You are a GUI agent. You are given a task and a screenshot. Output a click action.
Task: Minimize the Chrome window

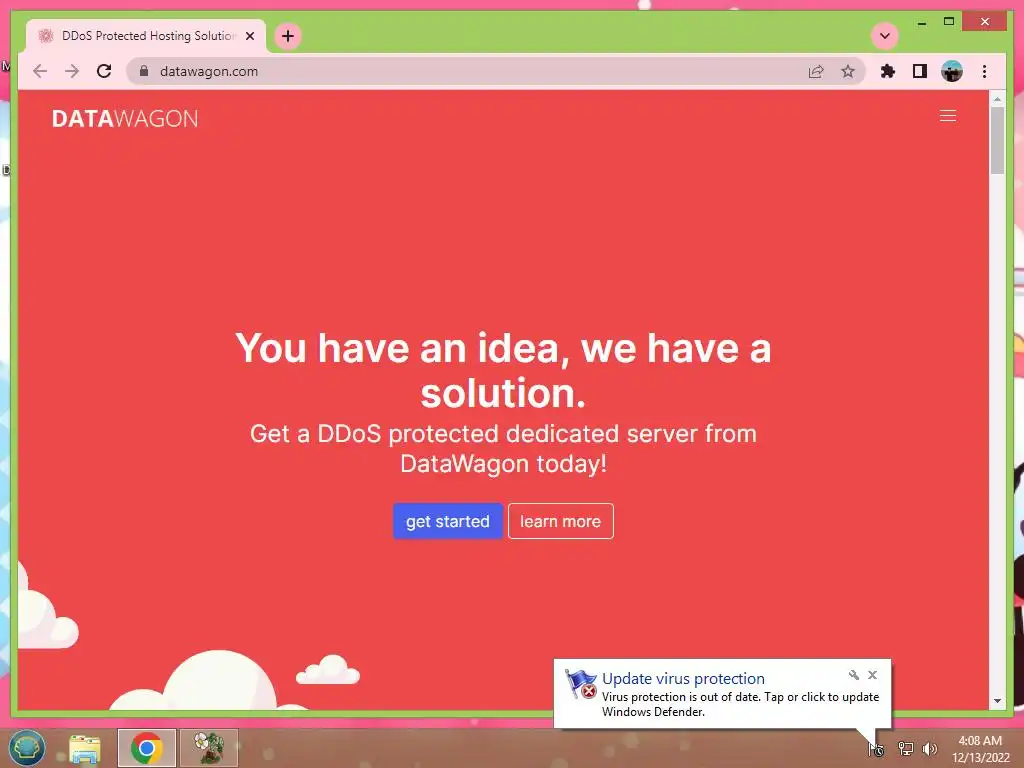[x=921, y=22]
